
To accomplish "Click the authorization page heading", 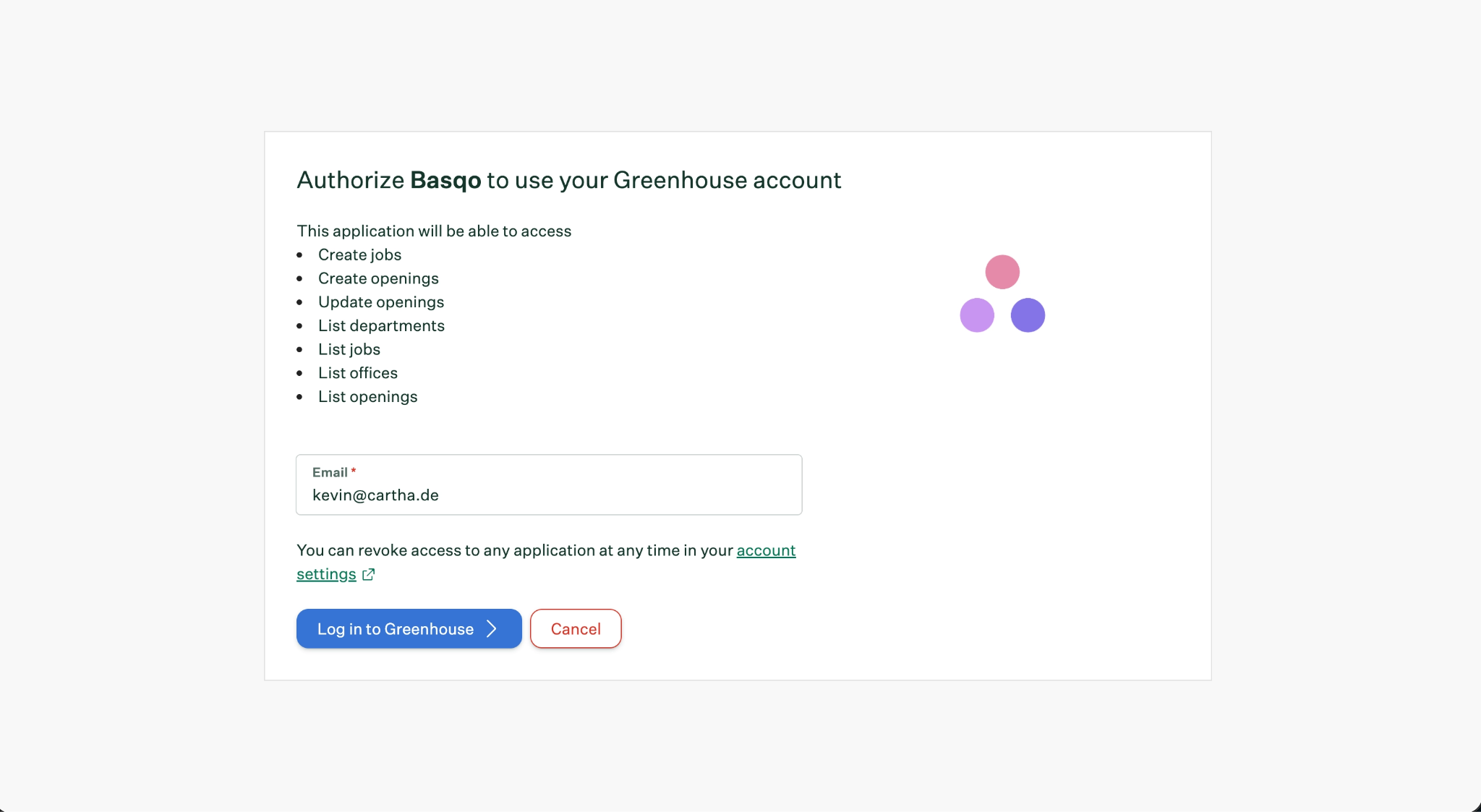I will click(569, 180).
